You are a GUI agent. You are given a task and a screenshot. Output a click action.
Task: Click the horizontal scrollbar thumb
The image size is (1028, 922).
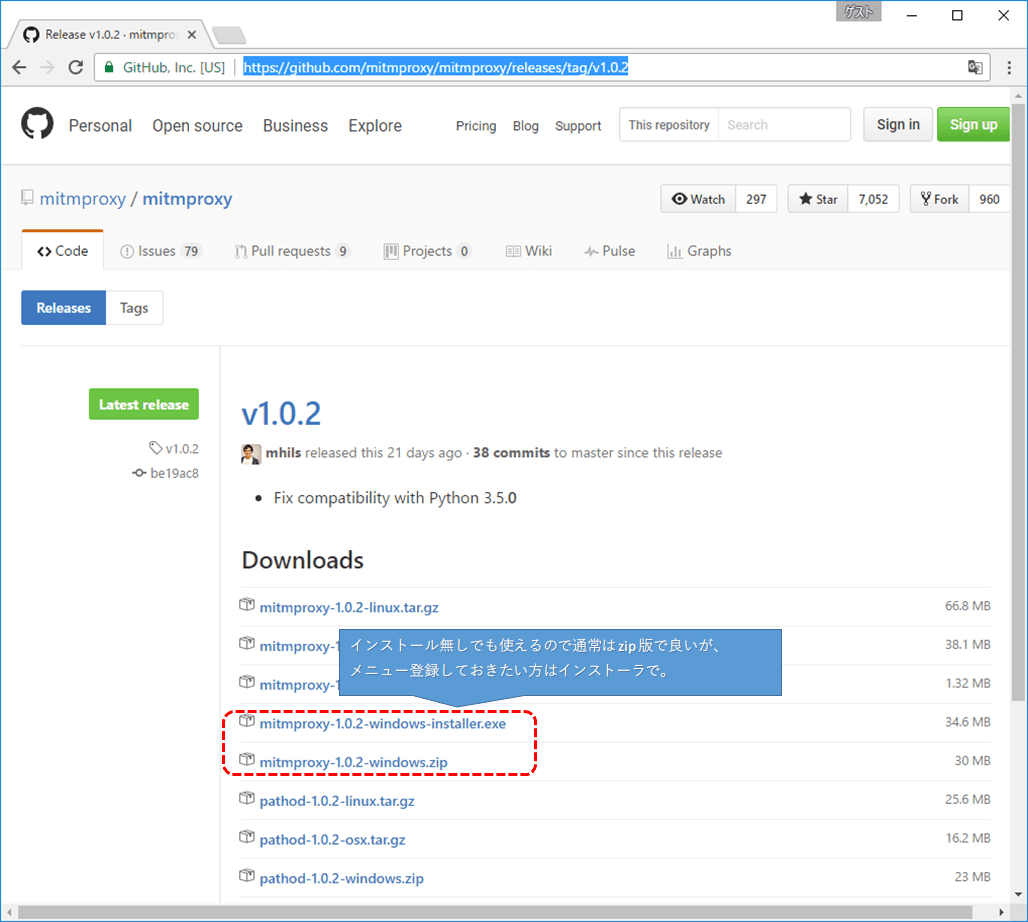point(495,912)
